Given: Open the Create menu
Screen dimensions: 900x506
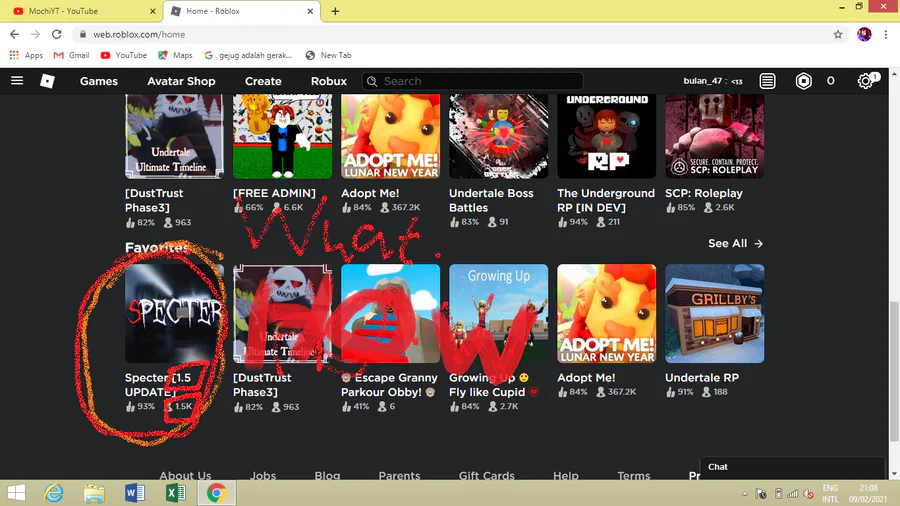Looking at the screenshot, I should pyautogui.click(x=263, y=81).
